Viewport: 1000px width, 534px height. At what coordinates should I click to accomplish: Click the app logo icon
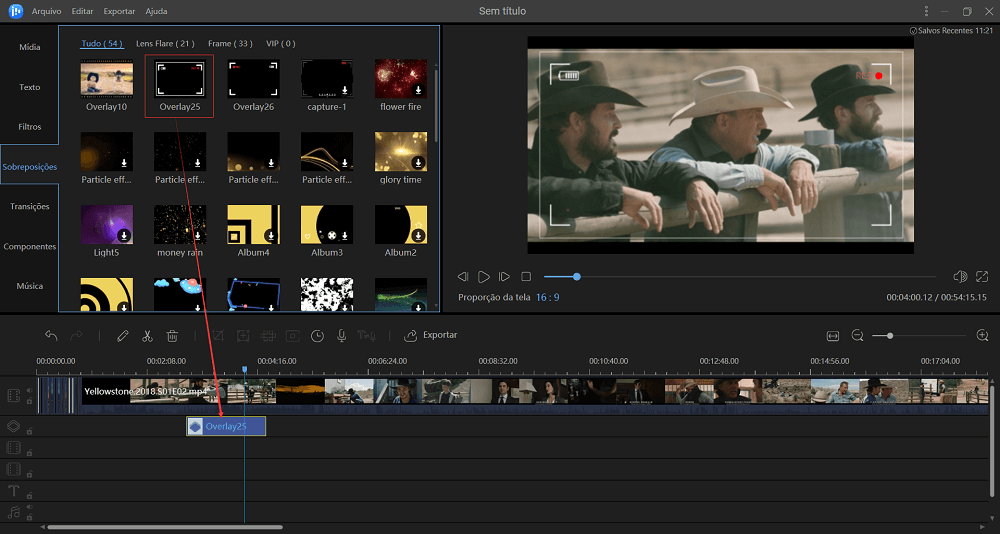click(x=15, y=11)
